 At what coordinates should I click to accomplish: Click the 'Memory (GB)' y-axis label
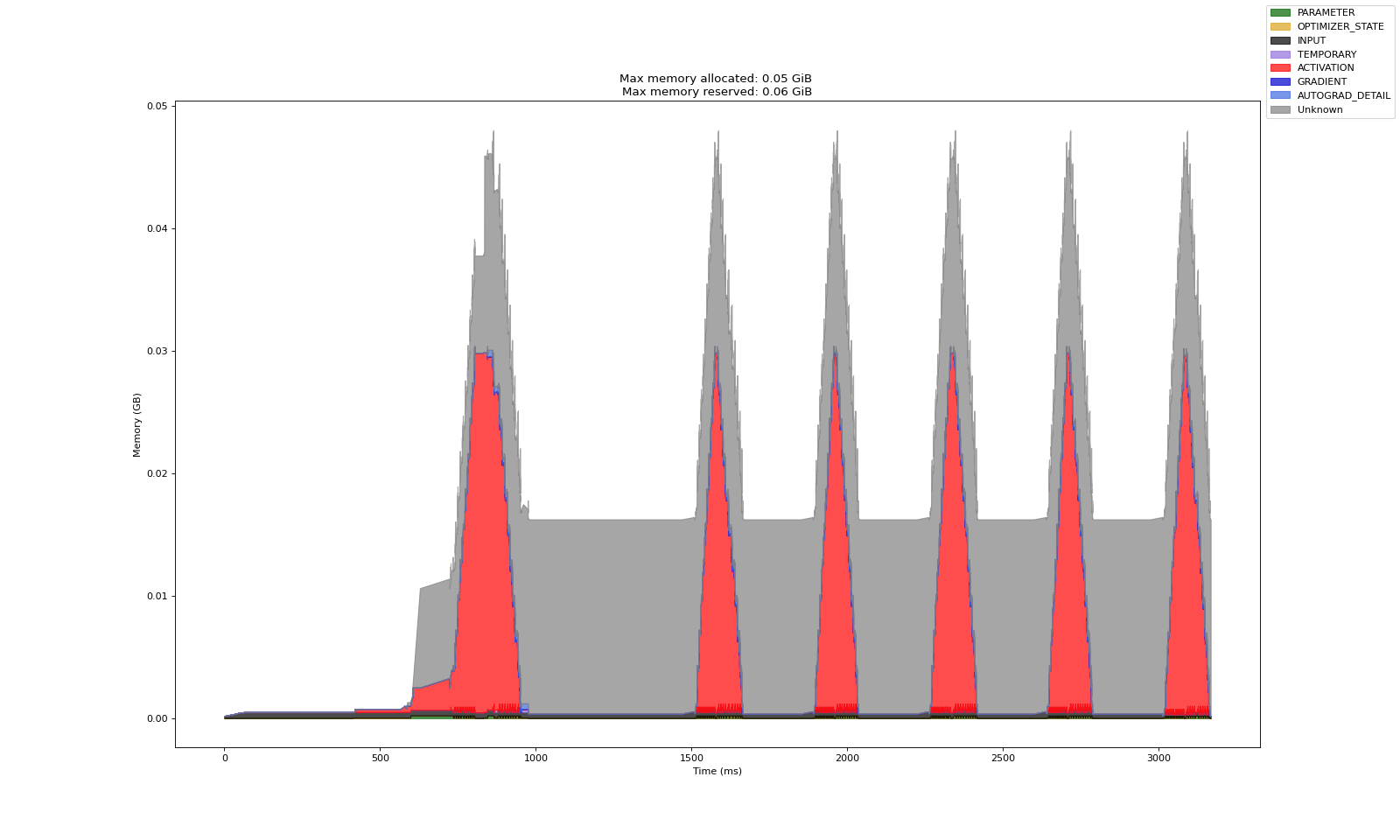(137, 424)
